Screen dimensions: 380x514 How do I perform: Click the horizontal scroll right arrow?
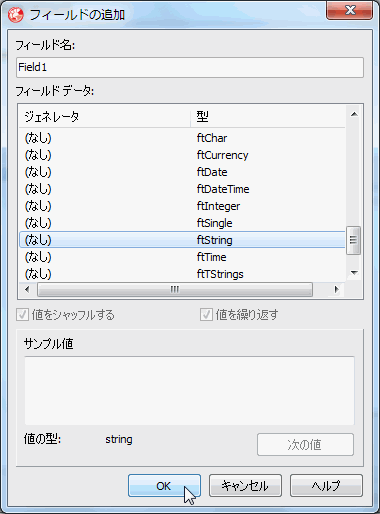tap(337, 289)
